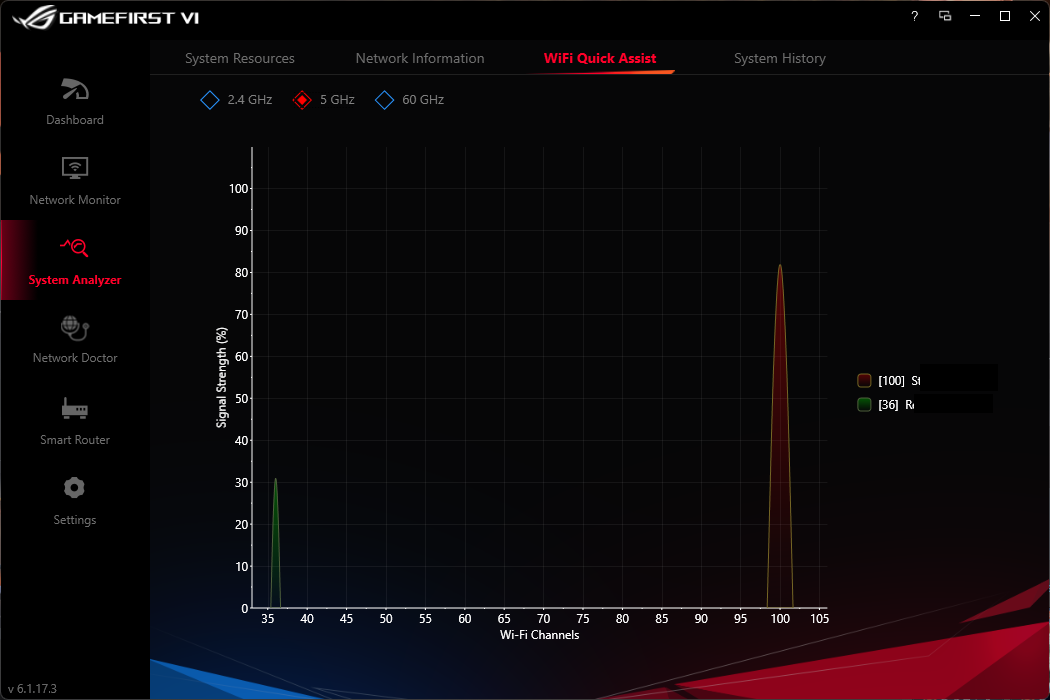1050x700 pixels.
Task: Click the Wi-Fi Channels axis label
Action: point(540,635)
